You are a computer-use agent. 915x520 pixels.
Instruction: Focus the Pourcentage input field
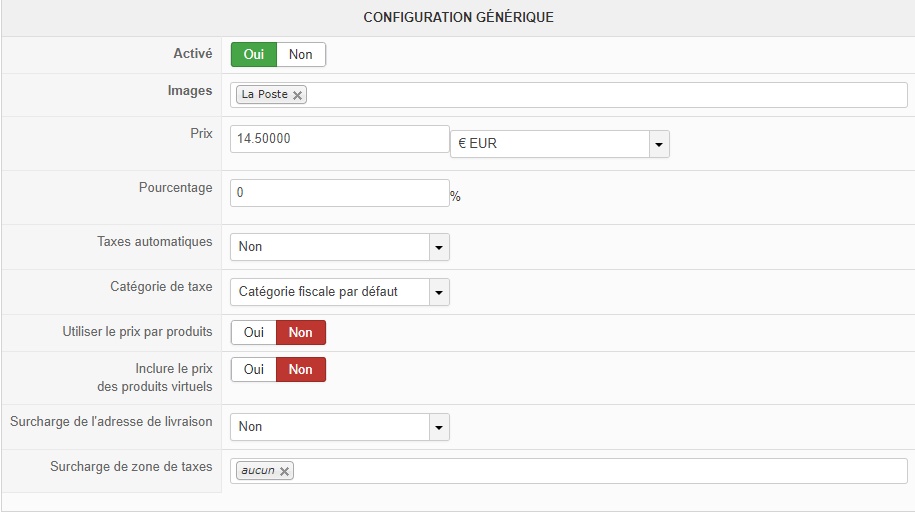click(339, 193)
